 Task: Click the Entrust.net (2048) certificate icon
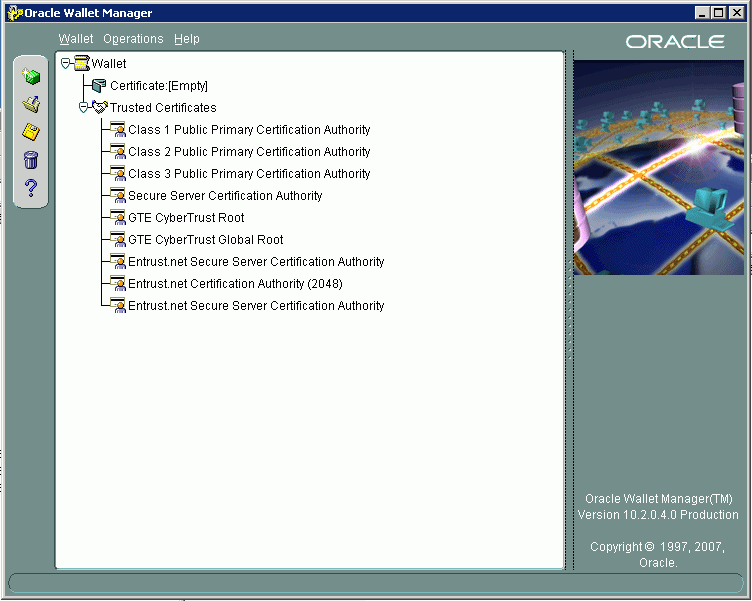tap(118, 283)
